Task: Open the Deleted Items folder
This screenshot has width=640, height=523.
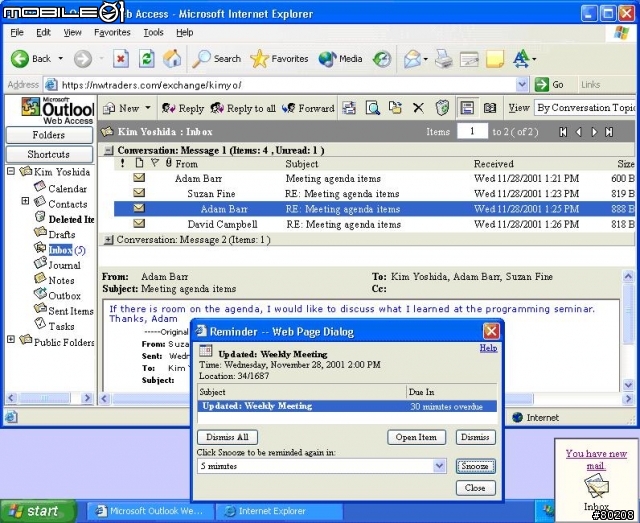Action: click(64, 219)
